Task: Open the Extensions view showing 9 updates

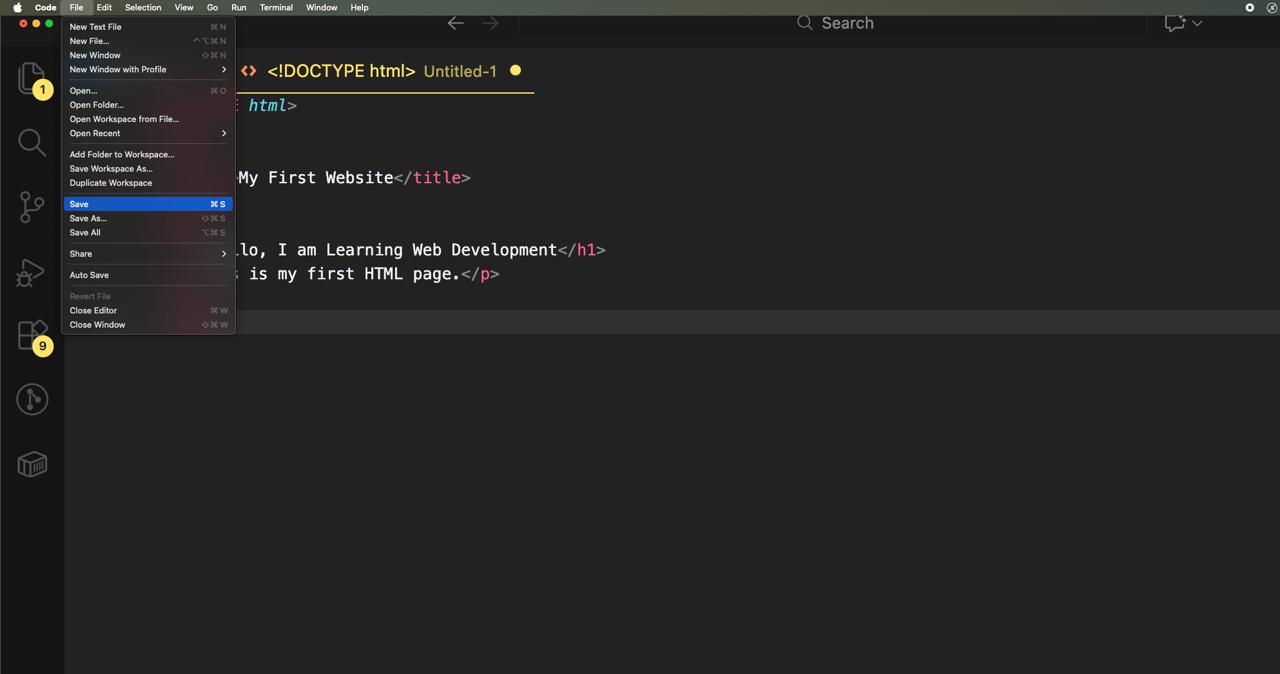Action: tap(32, 336)
